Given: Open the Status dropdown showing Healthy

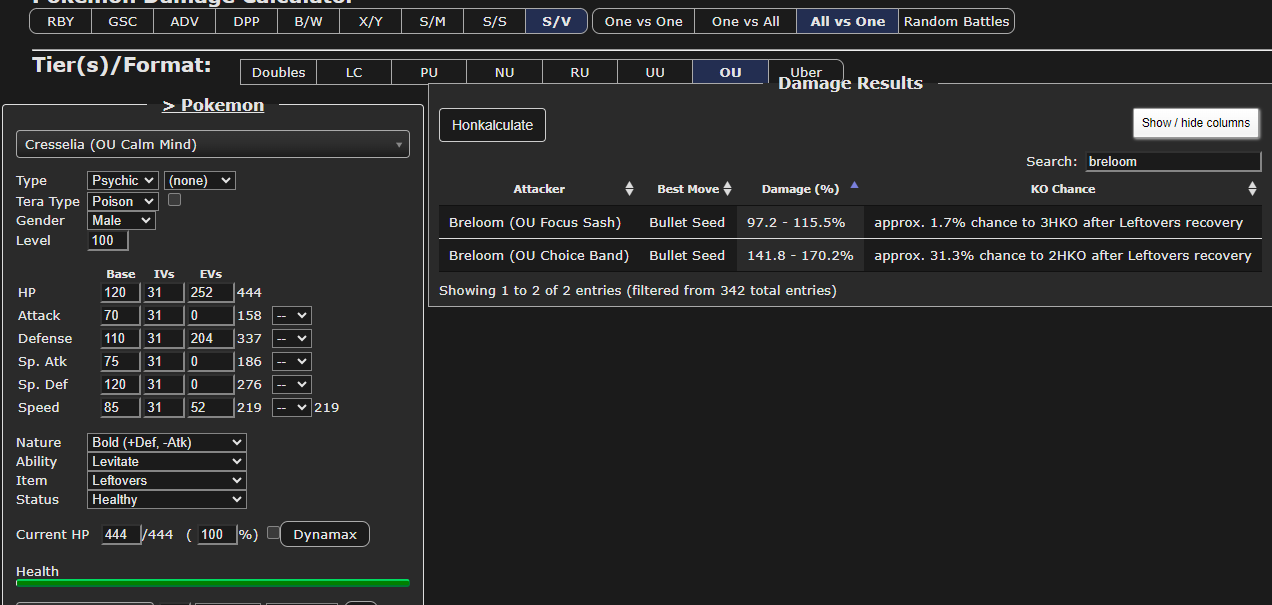Looking at the screenshot, I should (x=167, y=499).
